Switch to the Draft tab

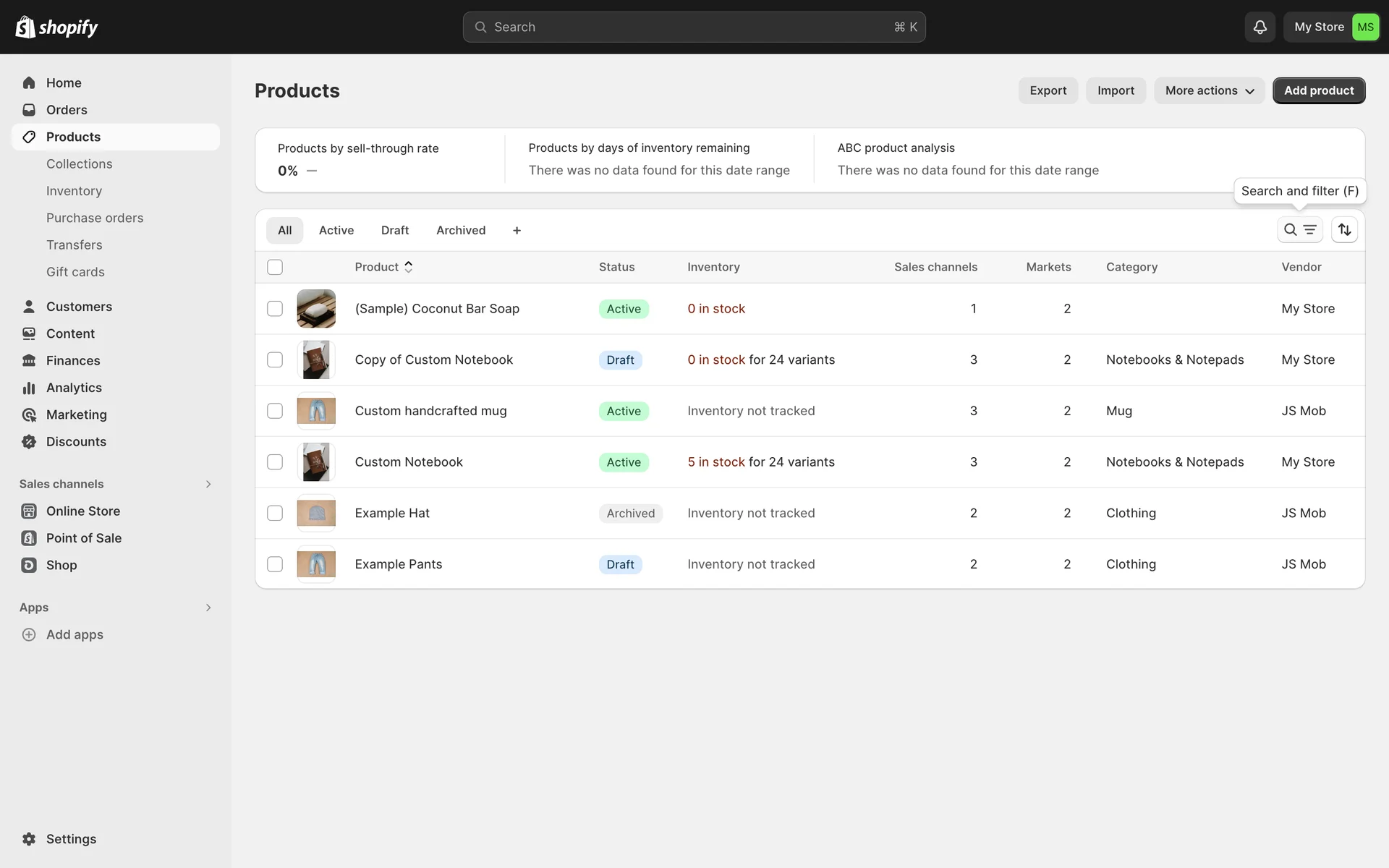tap(395, 230)
